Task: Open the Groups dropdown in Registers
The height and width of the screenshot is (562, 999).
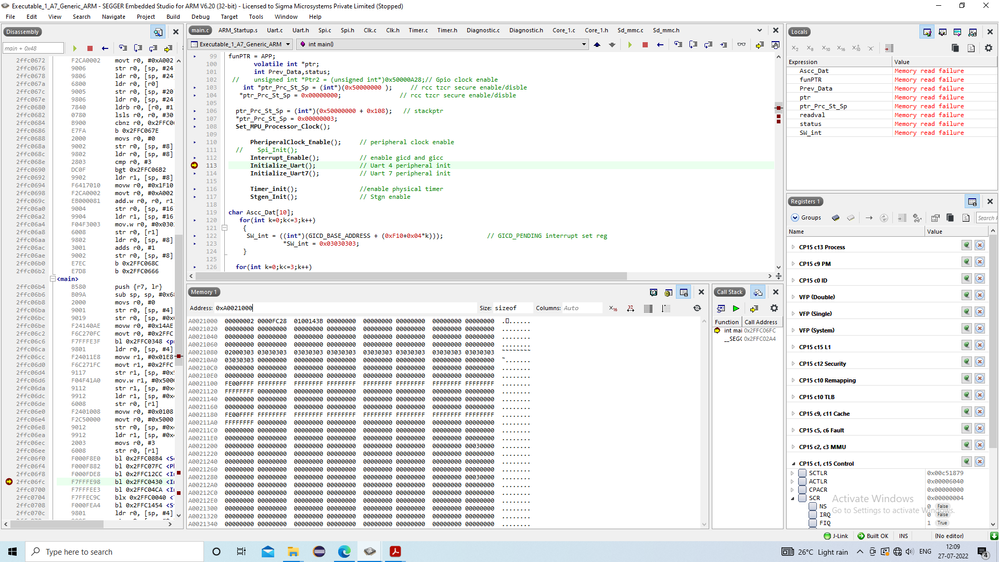Action: coord(806,218)
